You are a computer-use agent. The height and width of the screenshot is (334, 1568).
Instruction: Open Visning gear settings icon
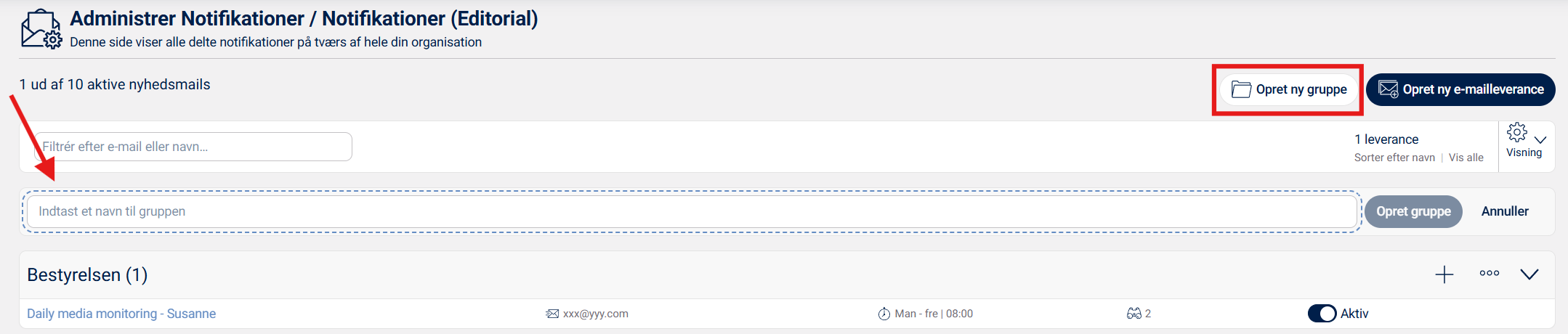point(1517,133)
